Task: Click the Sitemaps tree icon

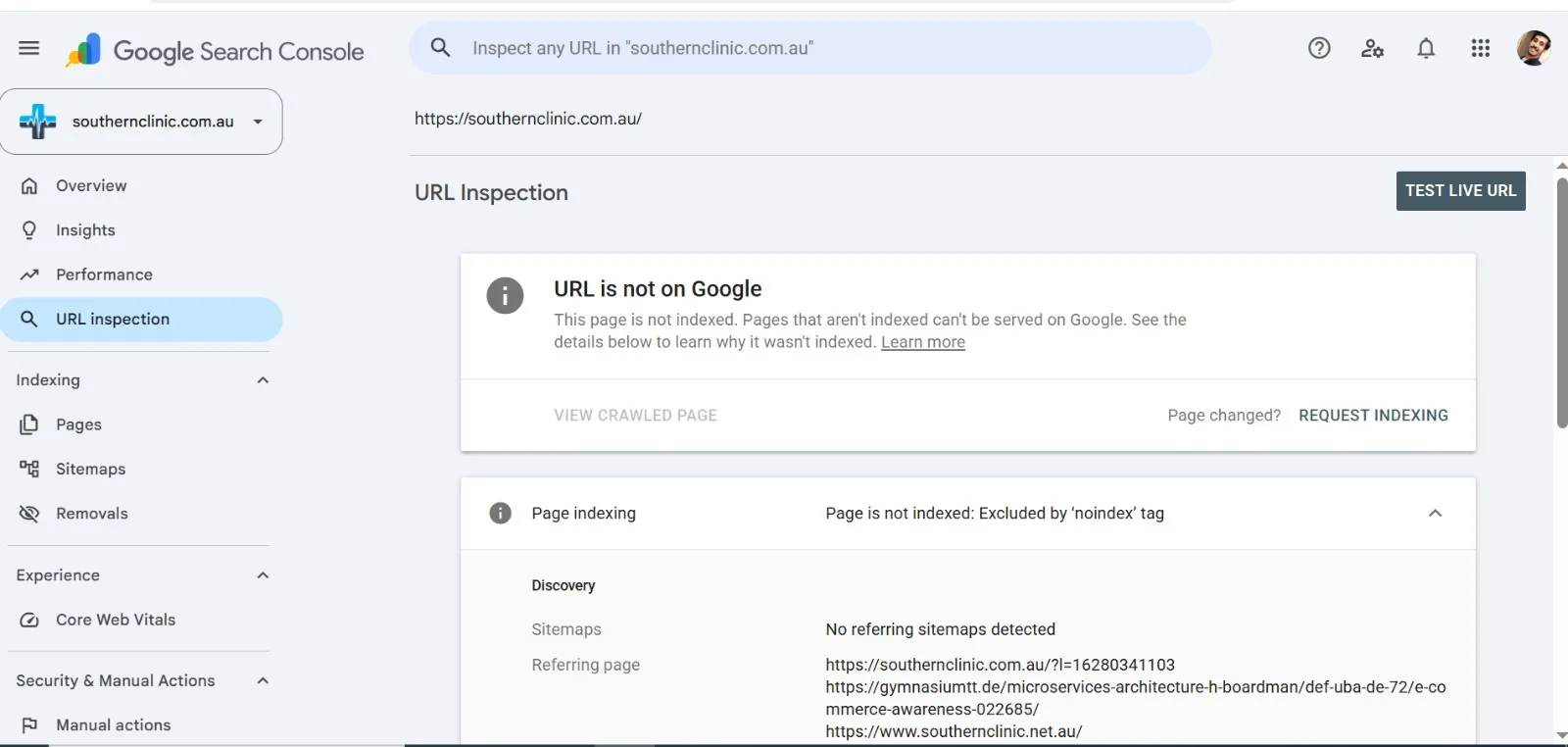Action: (29, 469)
